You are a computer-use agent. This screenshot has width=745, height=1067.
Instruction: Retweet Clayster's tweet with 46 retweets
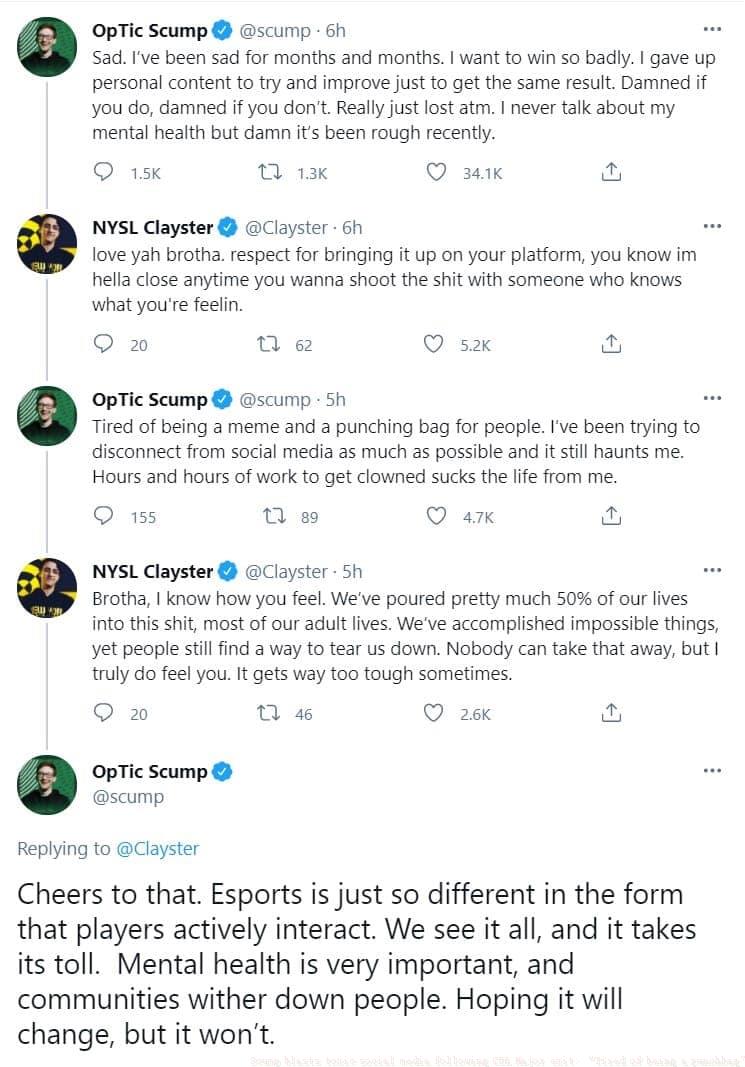point(269,713)
